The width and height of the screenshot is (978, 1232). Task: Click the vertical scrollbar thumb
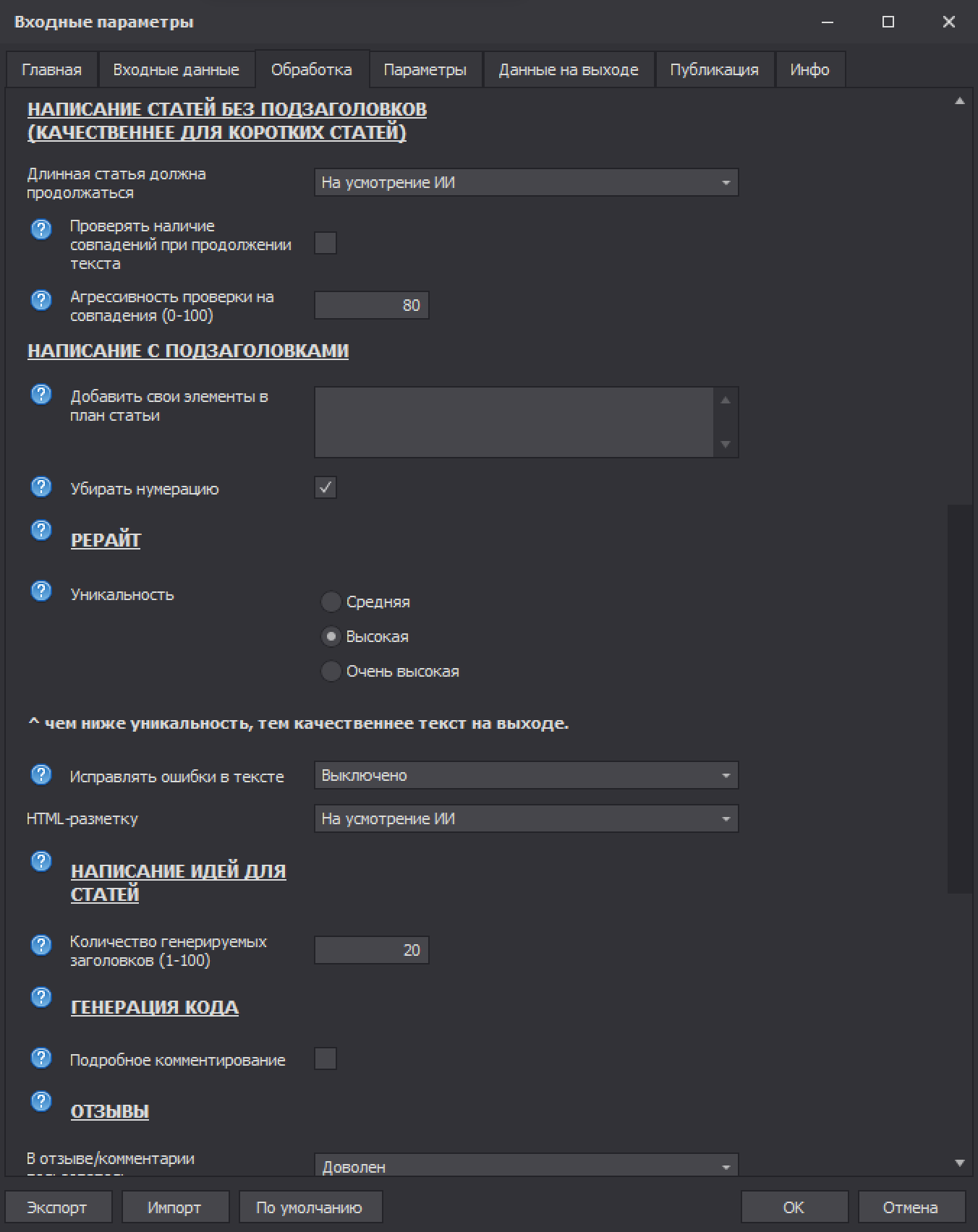(960, 698)
